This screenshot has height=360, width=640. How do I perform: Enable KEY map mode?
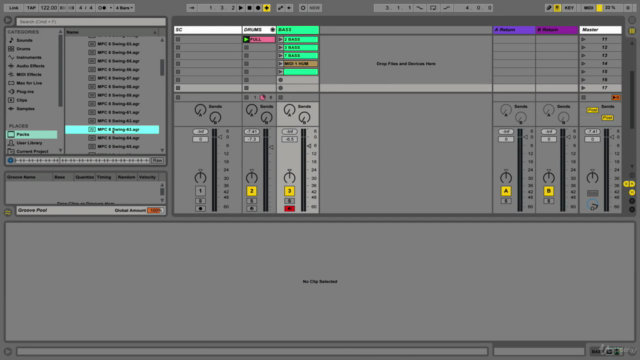click(569, 8)
